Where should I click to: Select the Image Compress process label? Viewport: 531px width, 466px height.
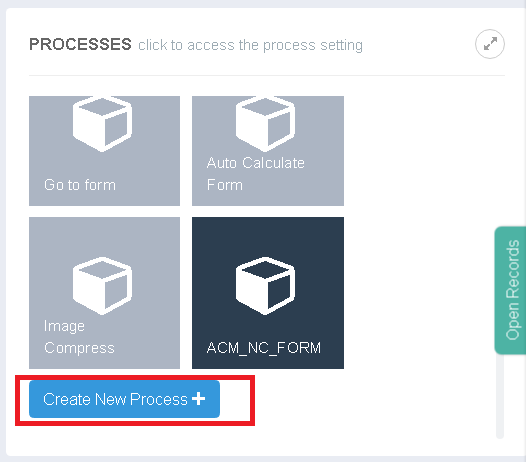coord(79,337)
